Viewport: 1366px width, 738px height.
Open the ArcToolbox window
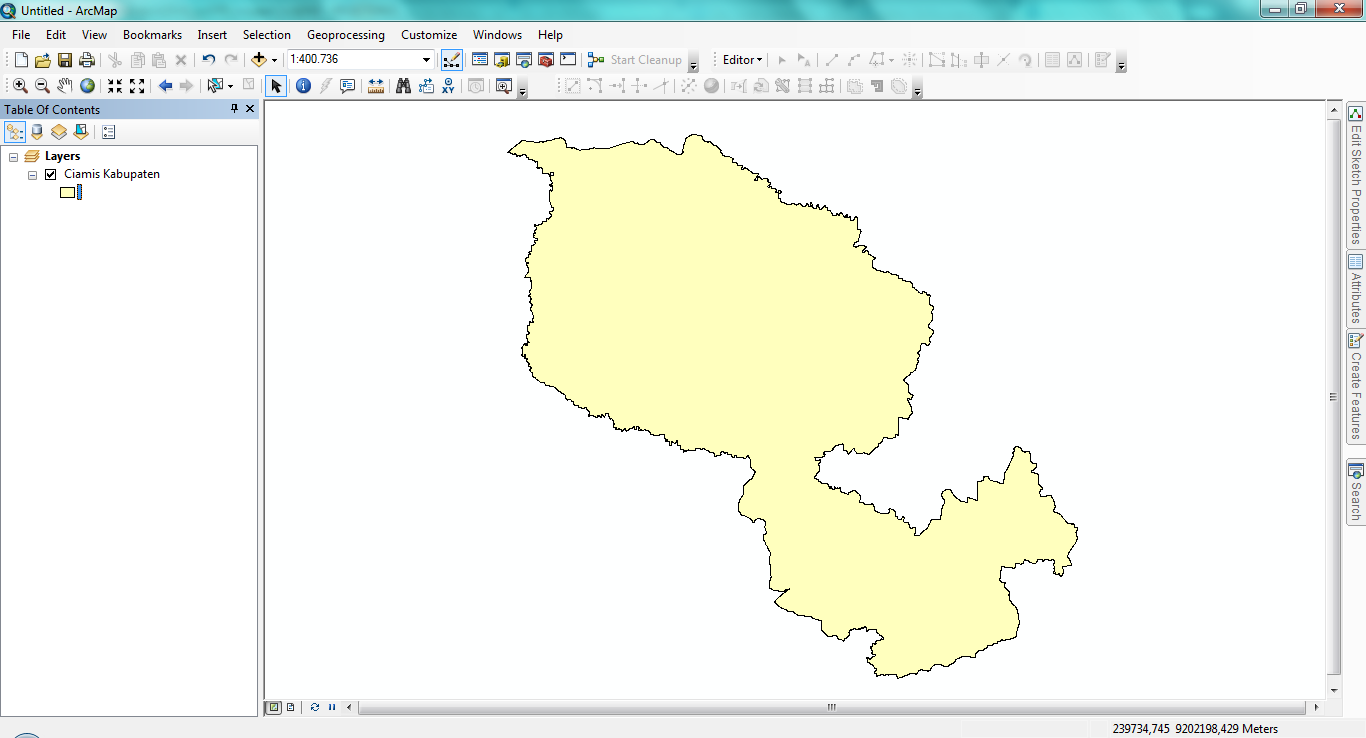[x=545, y=60]
